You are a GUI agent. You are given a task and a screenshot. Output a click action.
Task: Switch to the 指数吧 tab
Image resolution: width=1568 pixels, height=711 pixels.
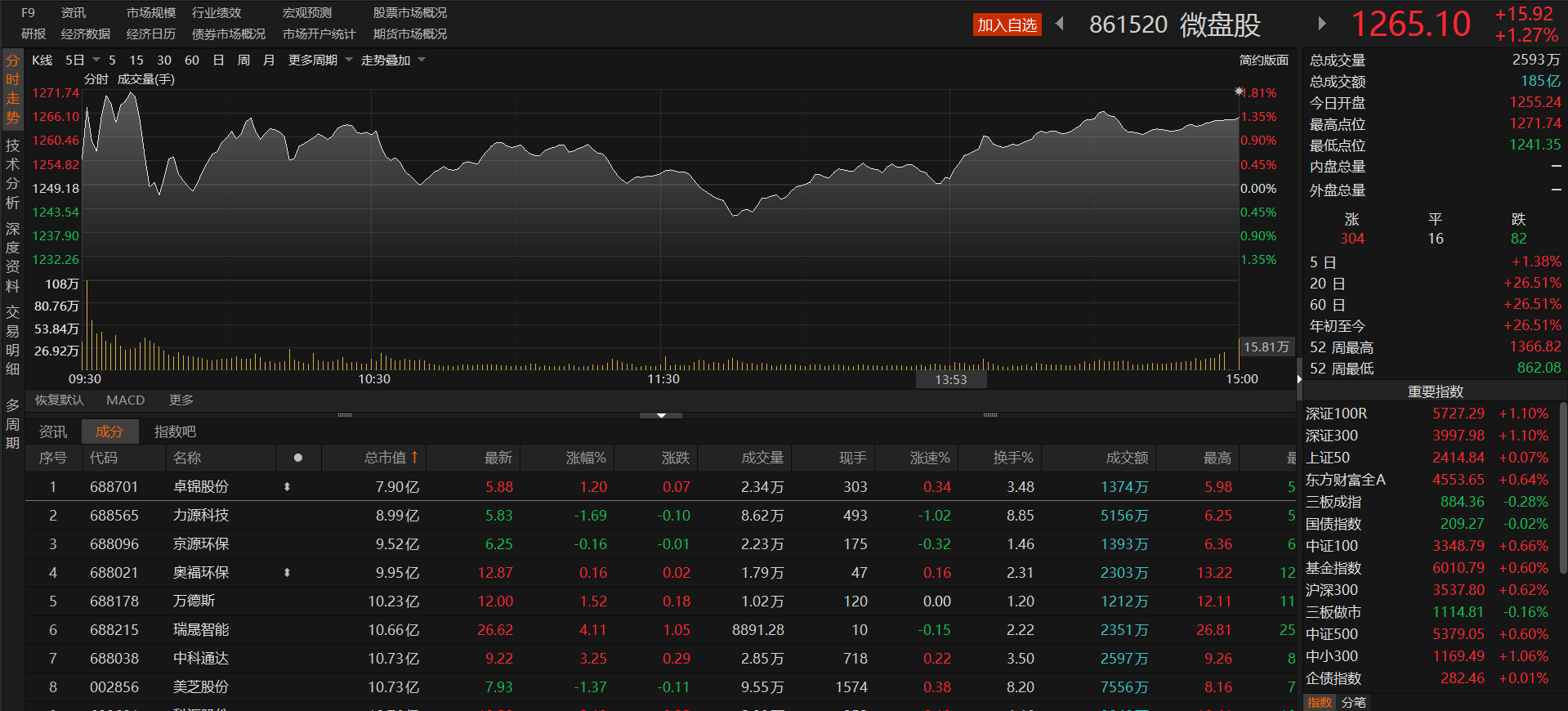(x=175, y=432)
